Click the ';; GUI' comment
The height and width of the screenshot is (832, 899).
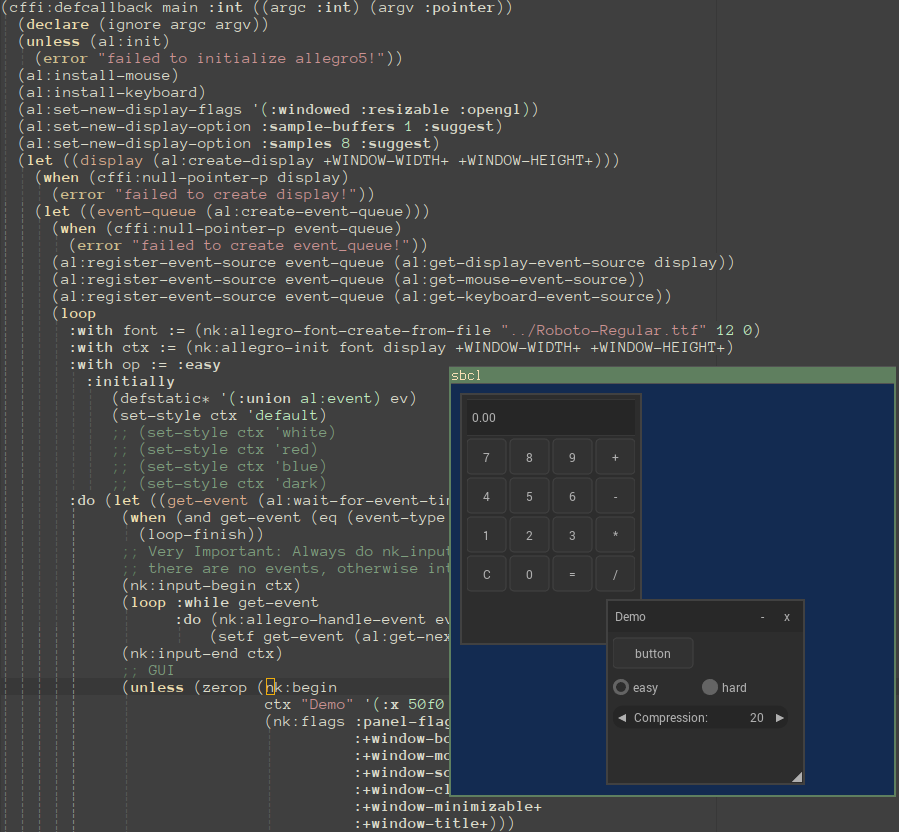pos(148,670)
